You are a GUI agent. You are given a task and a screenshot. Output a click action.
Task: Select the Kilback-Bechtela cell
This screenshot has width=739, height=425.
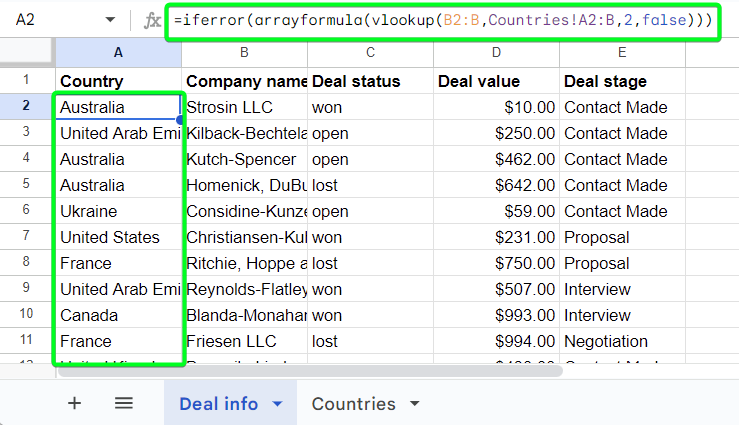point(244,133)
